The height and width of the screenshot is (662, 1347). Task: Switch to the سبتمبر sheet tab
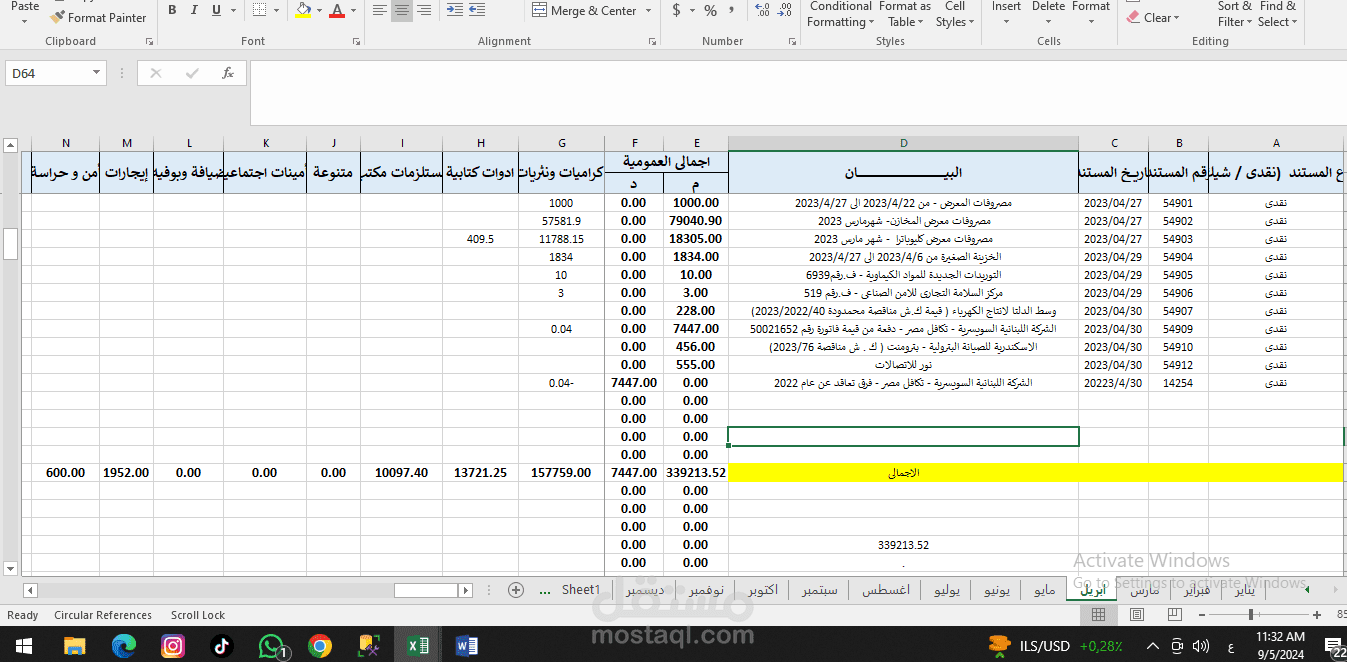tap(819, 590)
